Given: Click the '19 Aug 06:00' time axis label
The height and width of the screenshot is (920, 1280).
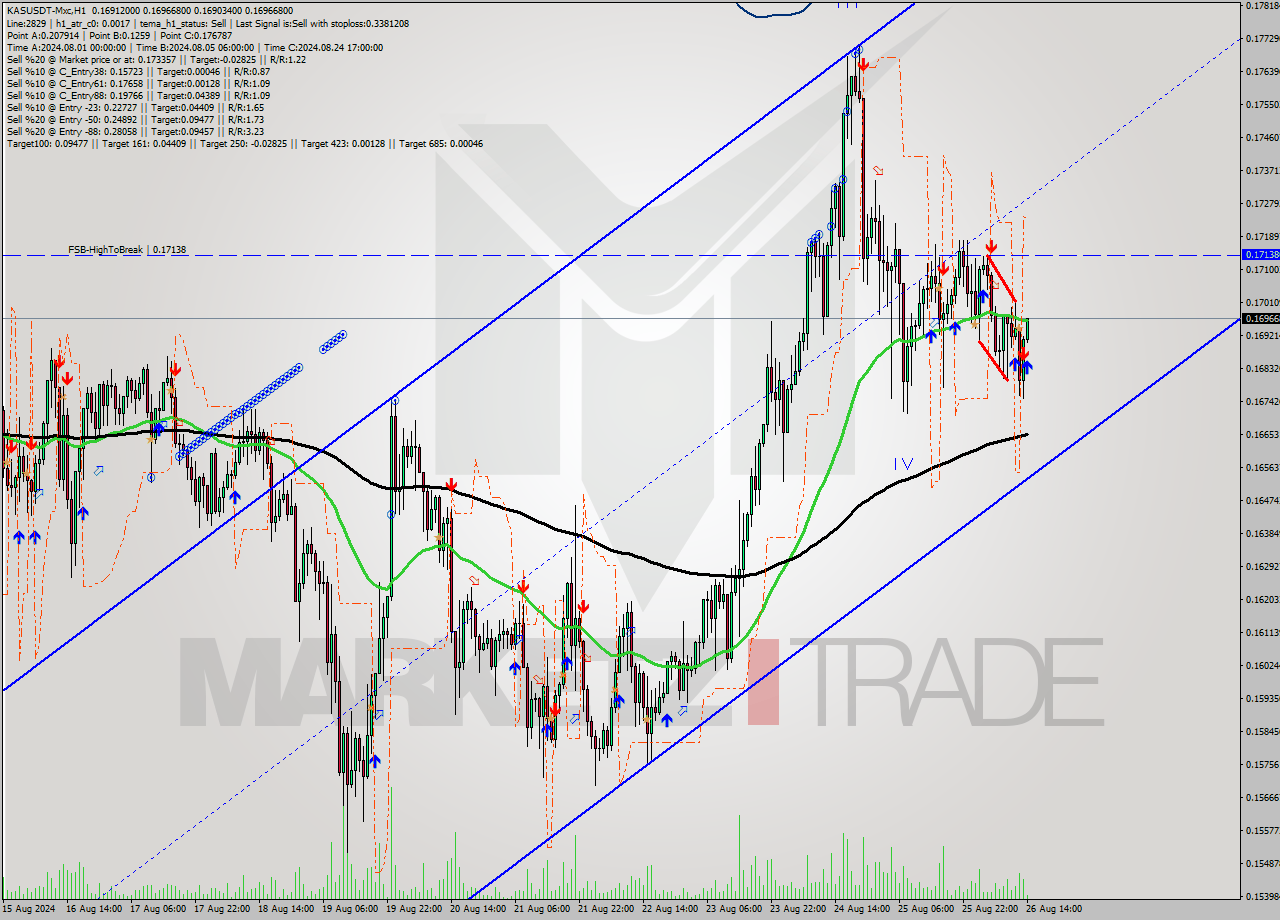Looking at the screenshot, I should click(x=350, y=909).
